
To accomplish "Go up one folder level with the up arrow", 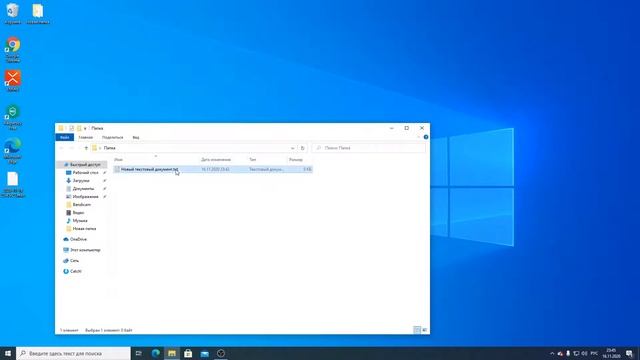I will tap(86, 148).
